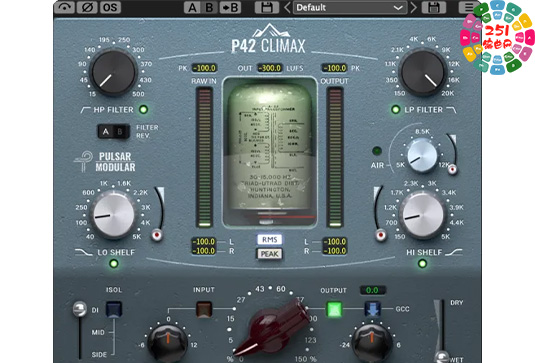Click the HI SHELF curve symbol
Image resolution: width=535 pixels, height=363 pixels.
(x=454, y=252)
